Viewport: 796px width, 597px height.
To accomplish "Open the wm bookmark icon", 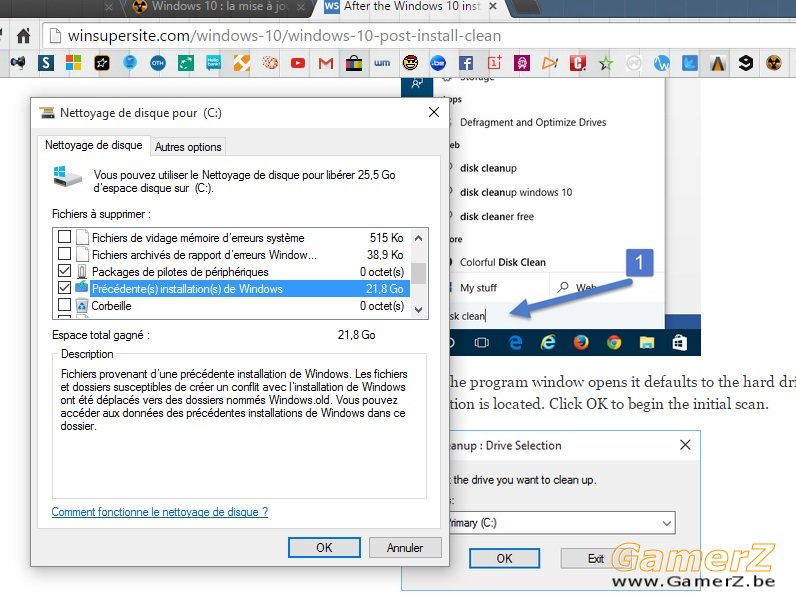I will coord(382,63).
